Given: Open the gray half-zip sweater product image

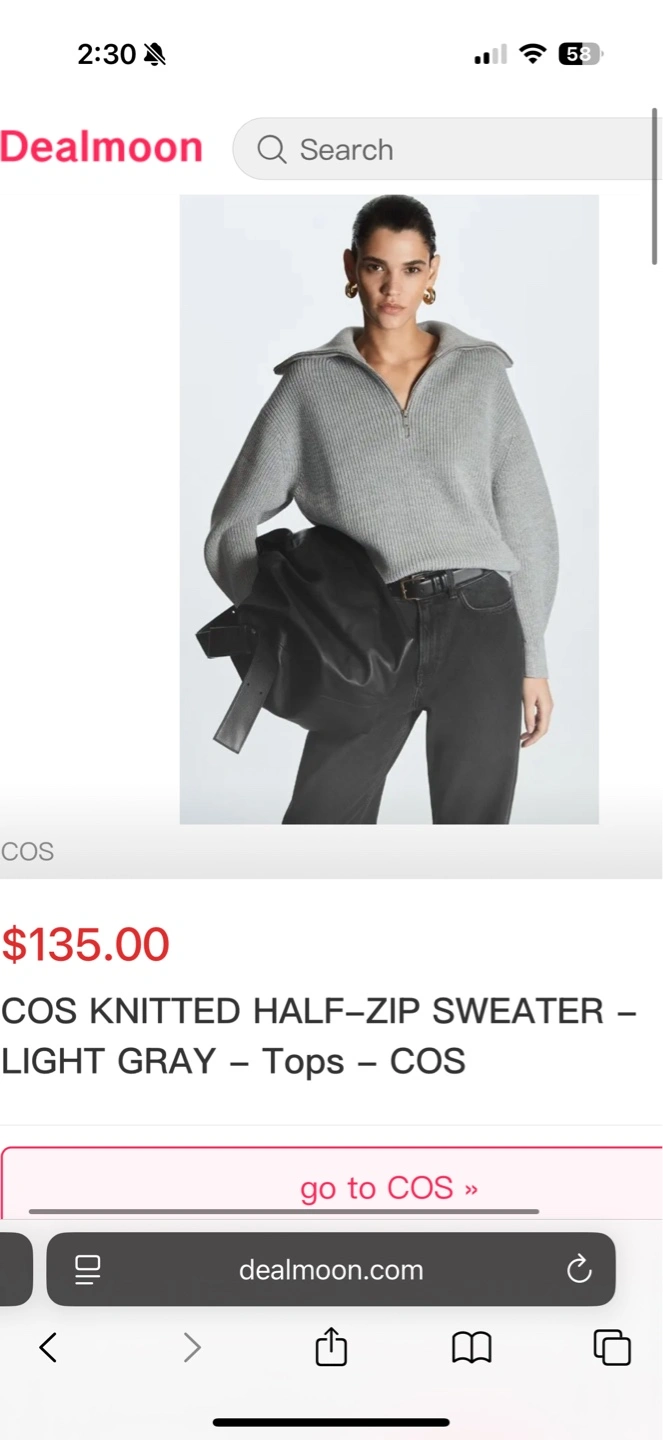Looking at the screenshot, I should click(x=389, y=509).
